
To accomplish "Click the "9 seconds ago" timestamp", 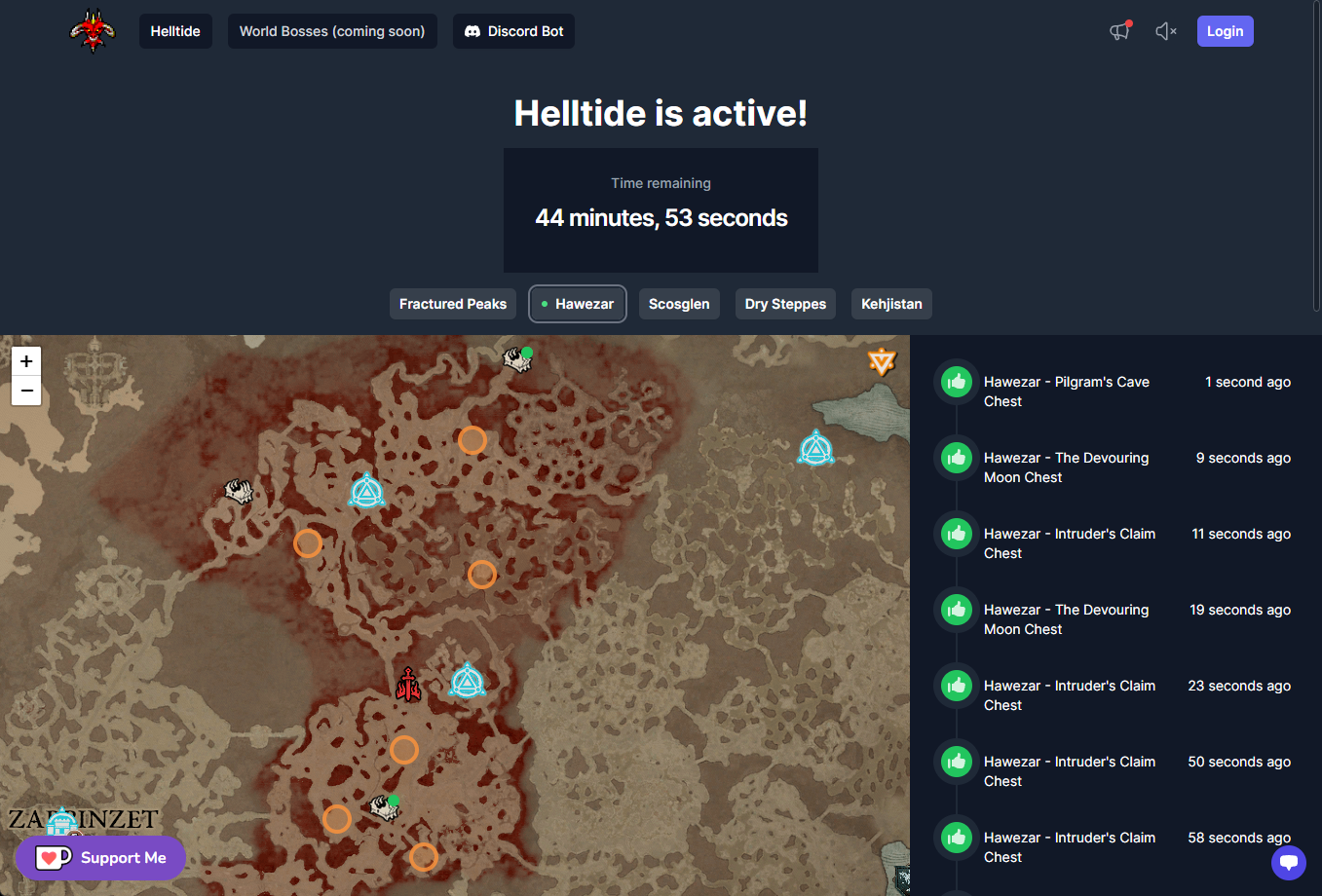I will pyautogui.click(x=1243, y=458).
